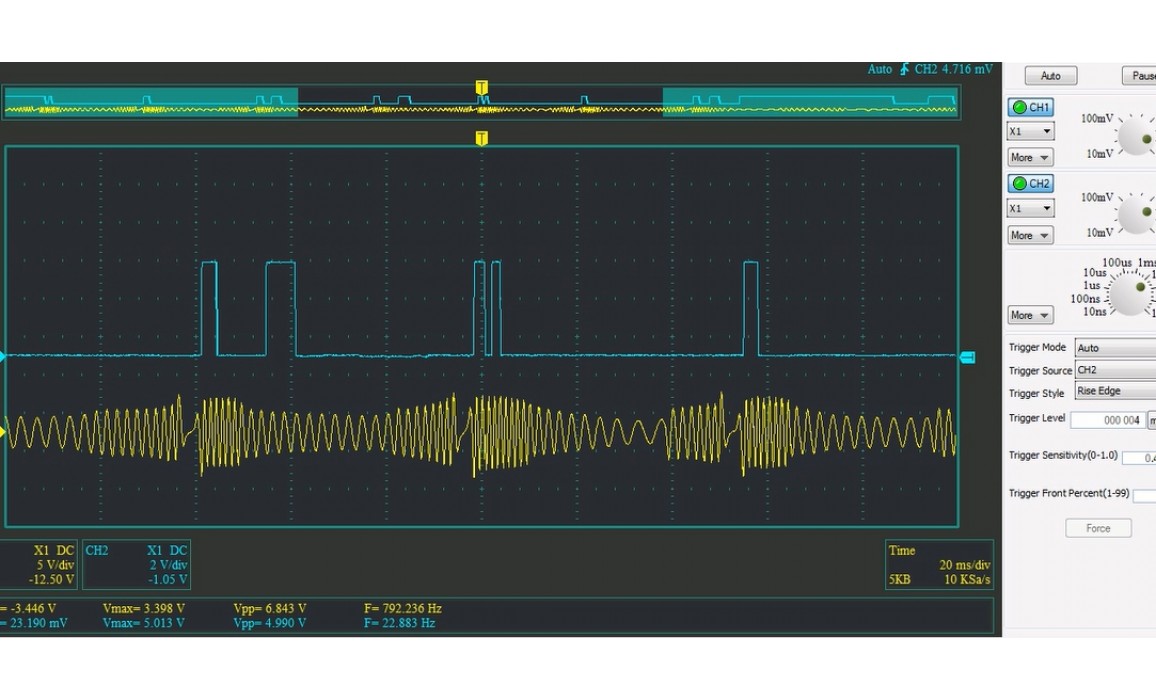
Task: Click the CH2 voltage scale knob
Action: tap(1136, 213)
